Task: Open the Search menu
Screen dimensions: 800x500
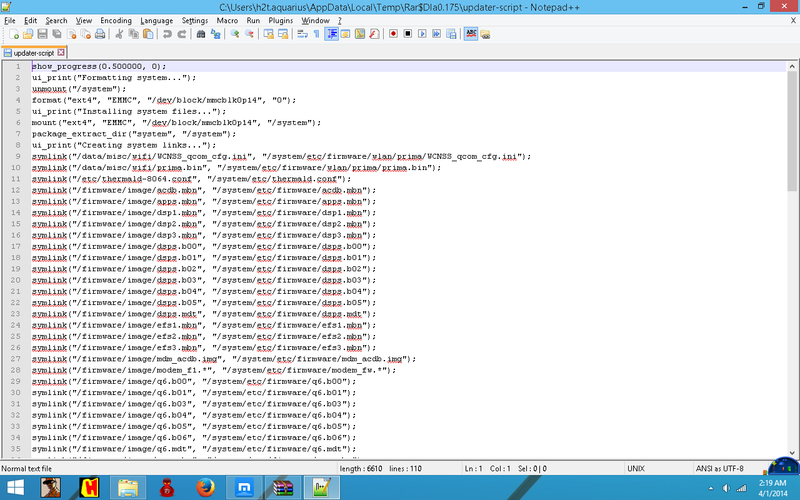Action: 56,20
